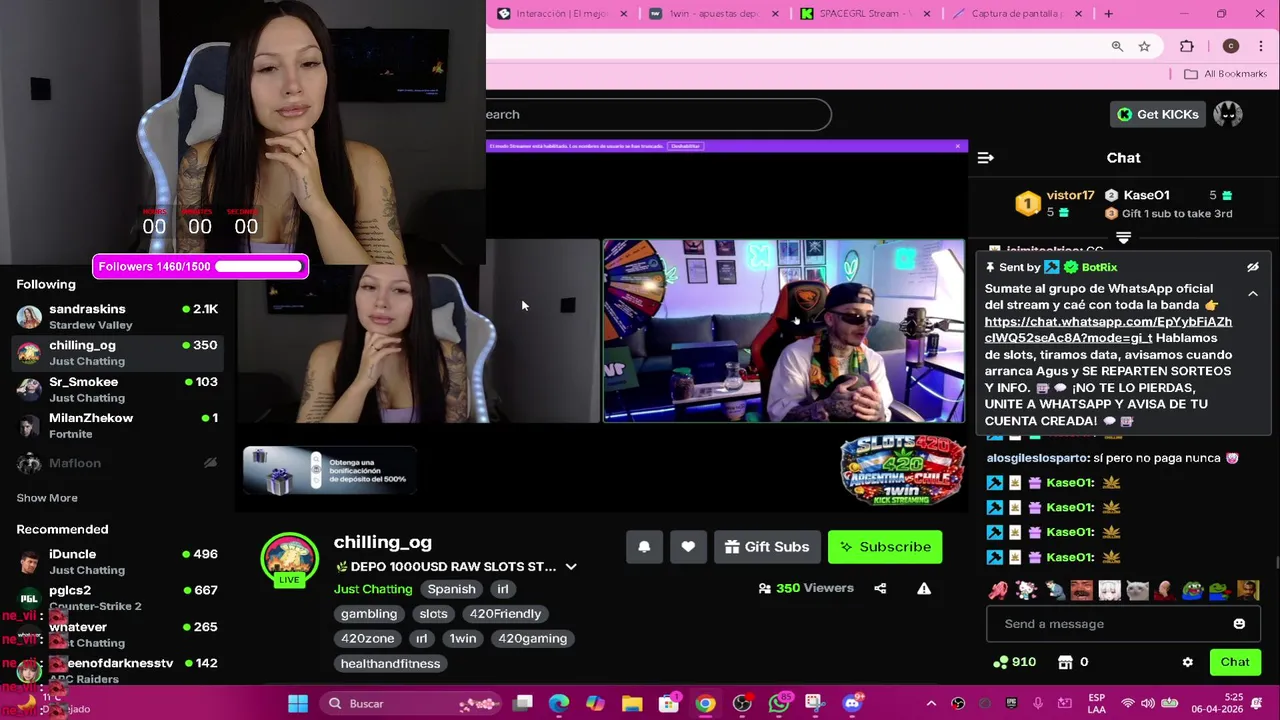The width and height of the screenshot is (1280, 720).
Task: Open WhatsApp from the taskbar
Action: 779,704
